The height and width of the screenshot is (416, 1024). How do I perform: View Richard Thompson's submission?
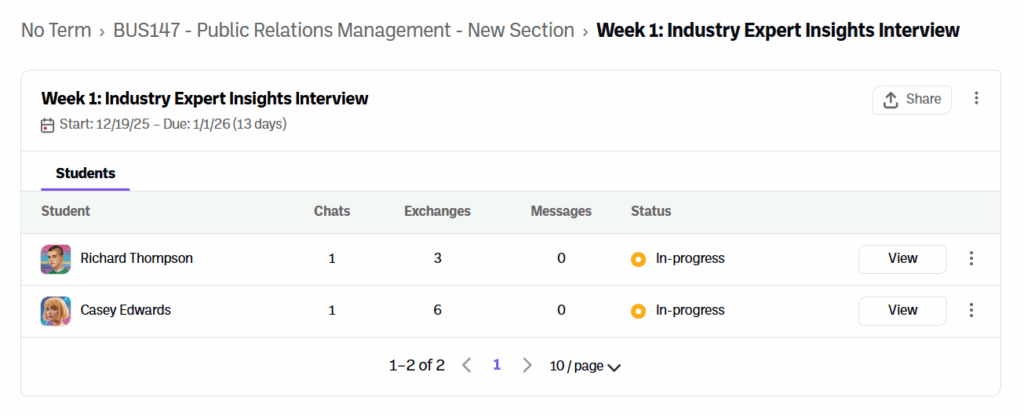click(x=902, y=259)
